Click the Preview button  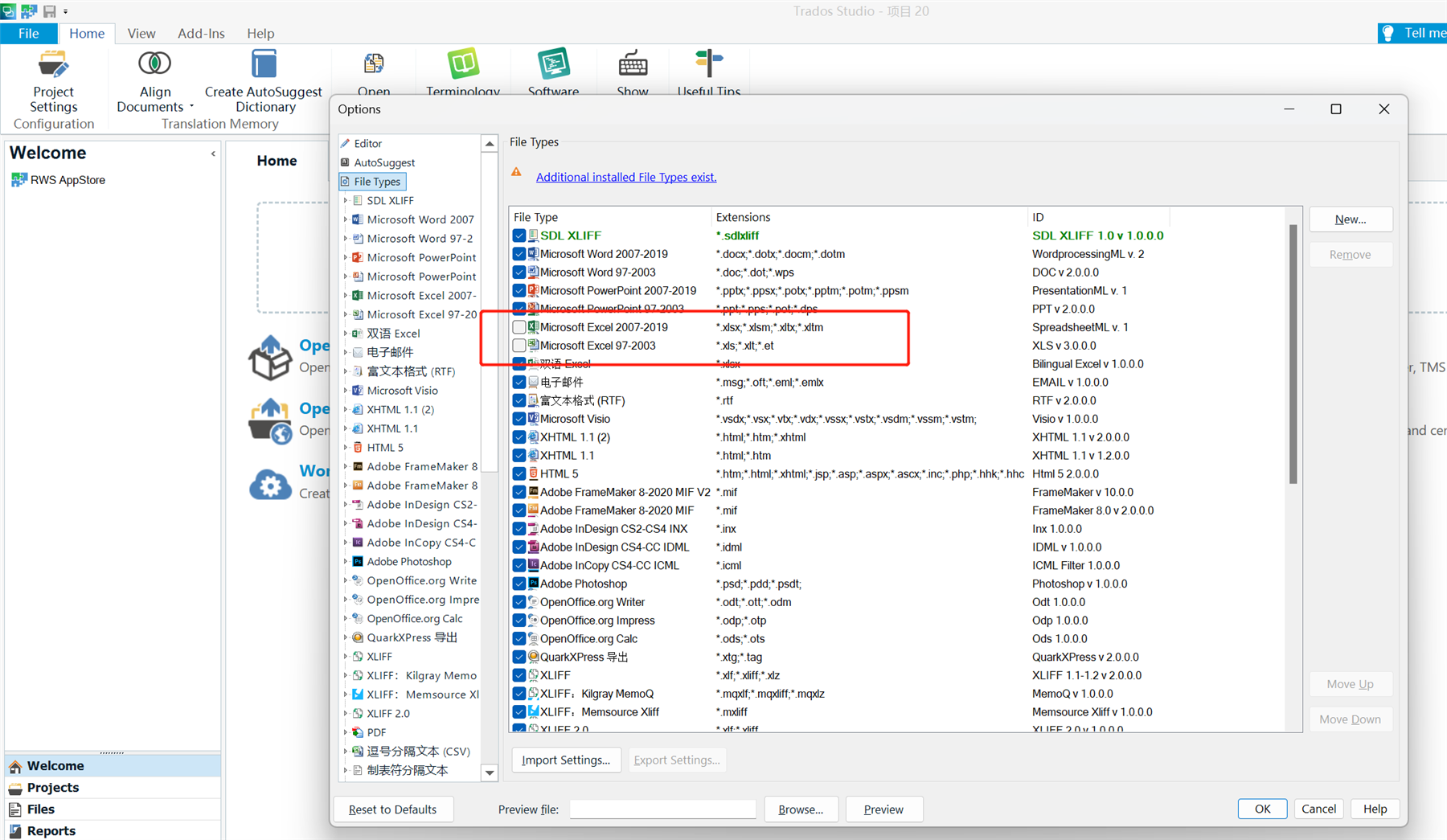(x=883, y=809)
